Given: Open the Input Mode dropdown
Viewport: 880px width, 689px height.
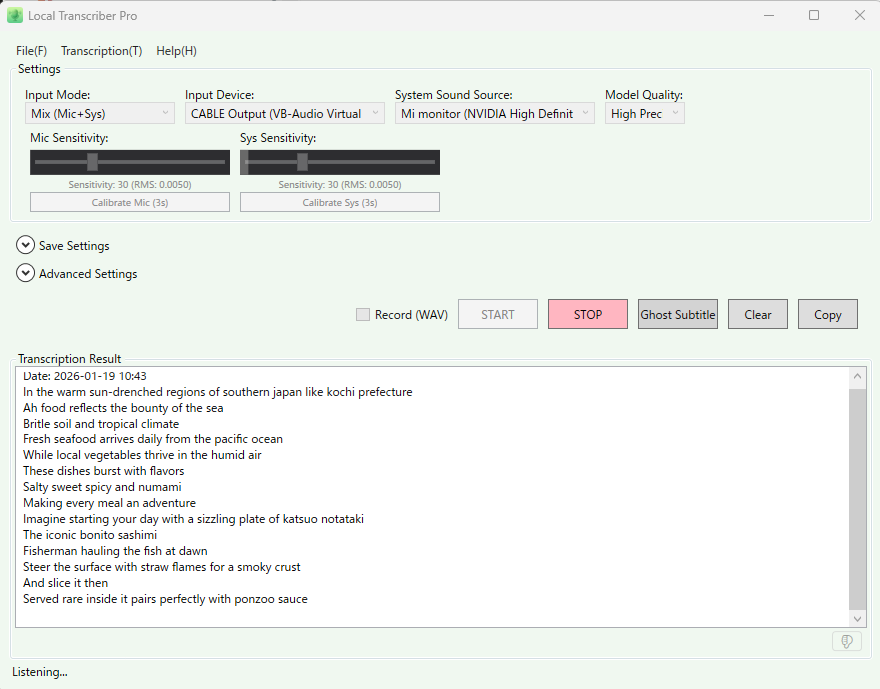Looking at the screenshot, I should (x=99, y=113).
